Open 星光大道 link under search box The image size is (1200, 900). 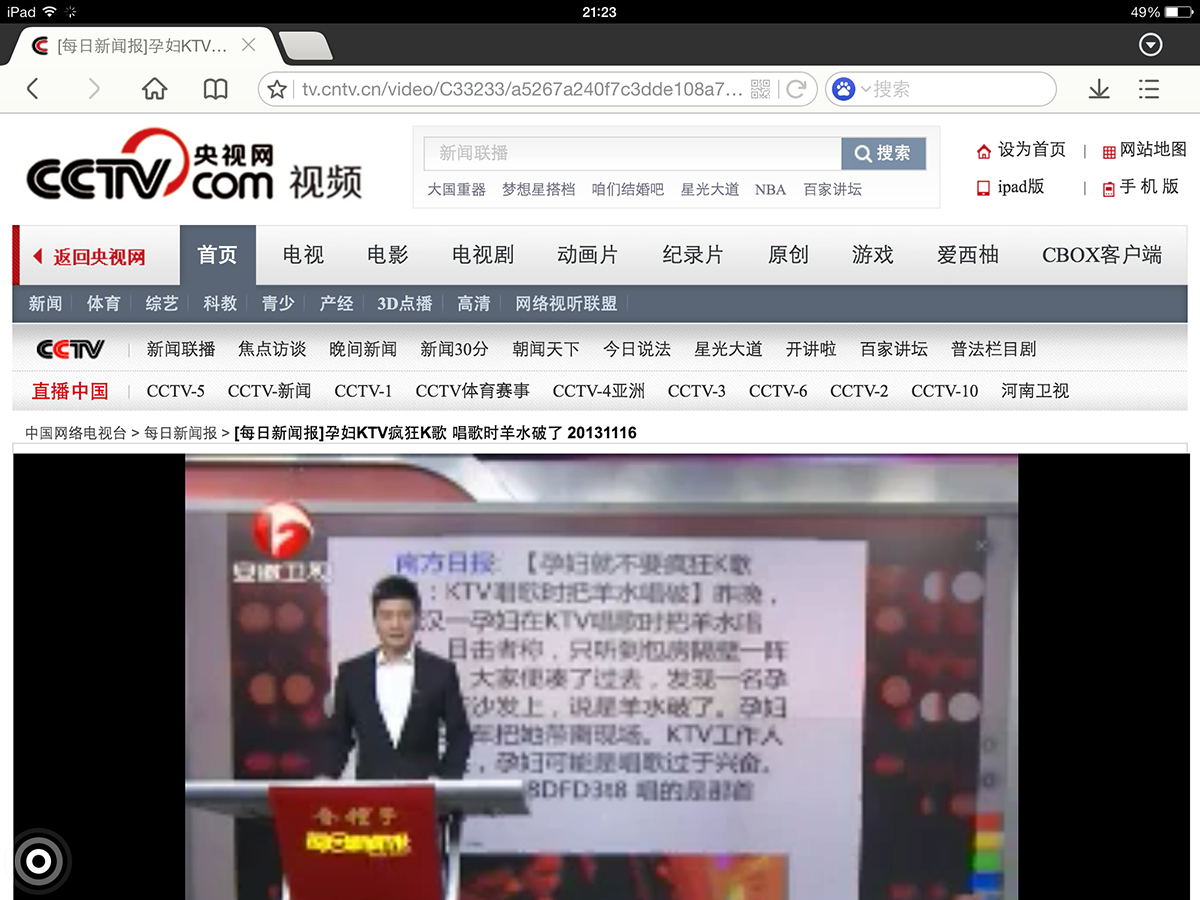710,189
